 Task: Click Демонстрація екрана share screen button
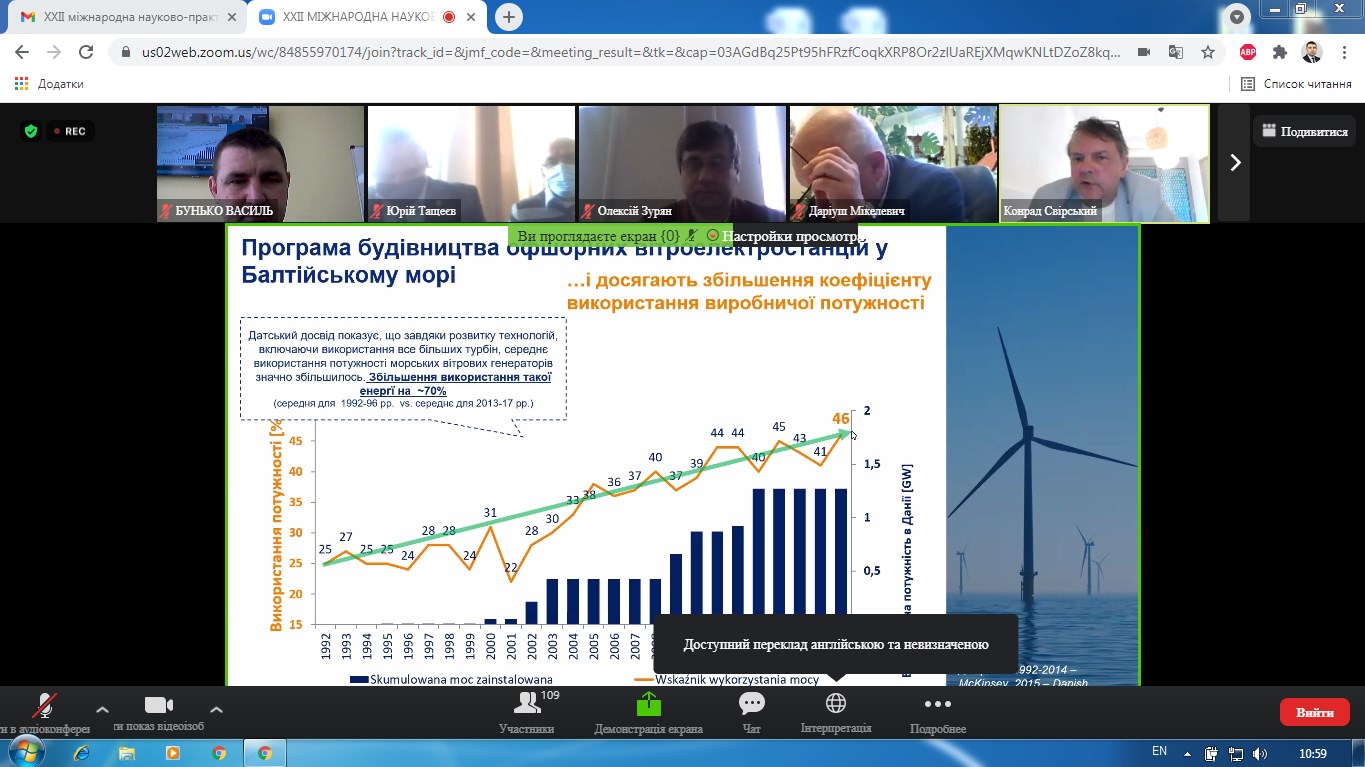tap(648, 712)
